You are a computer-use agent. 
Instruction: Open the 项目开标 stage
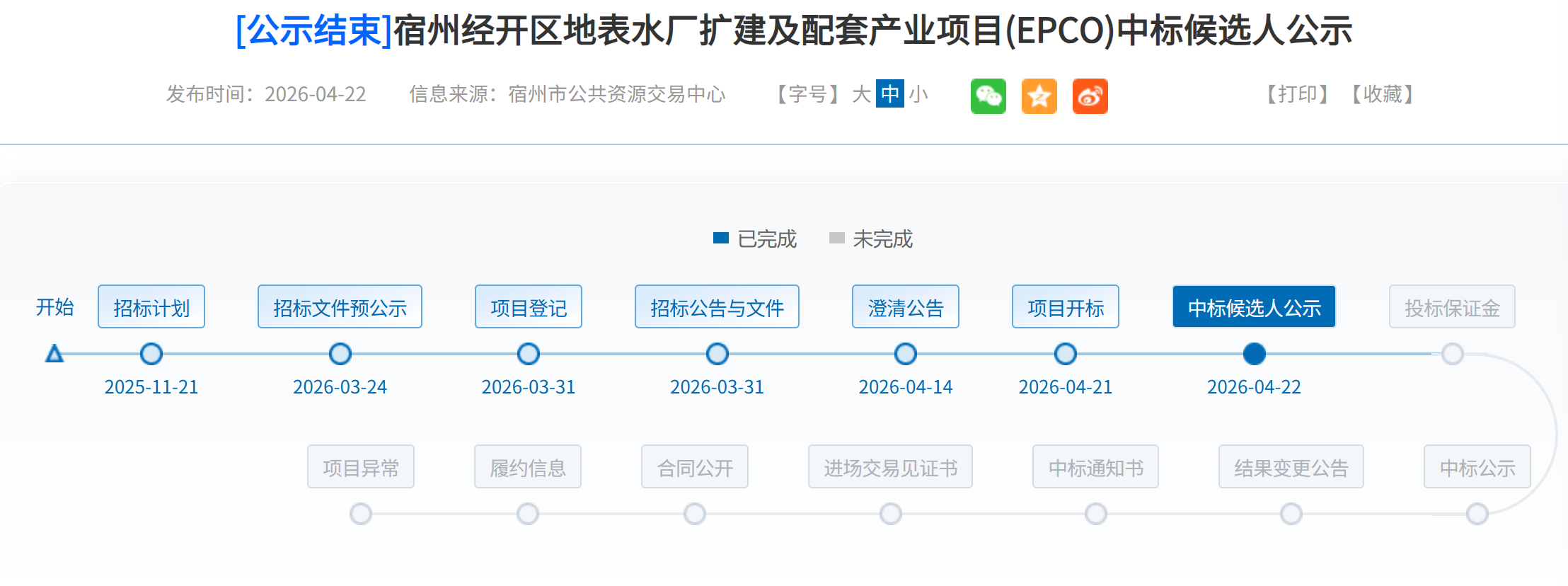pyautogui.click(x=1066, y=307)
